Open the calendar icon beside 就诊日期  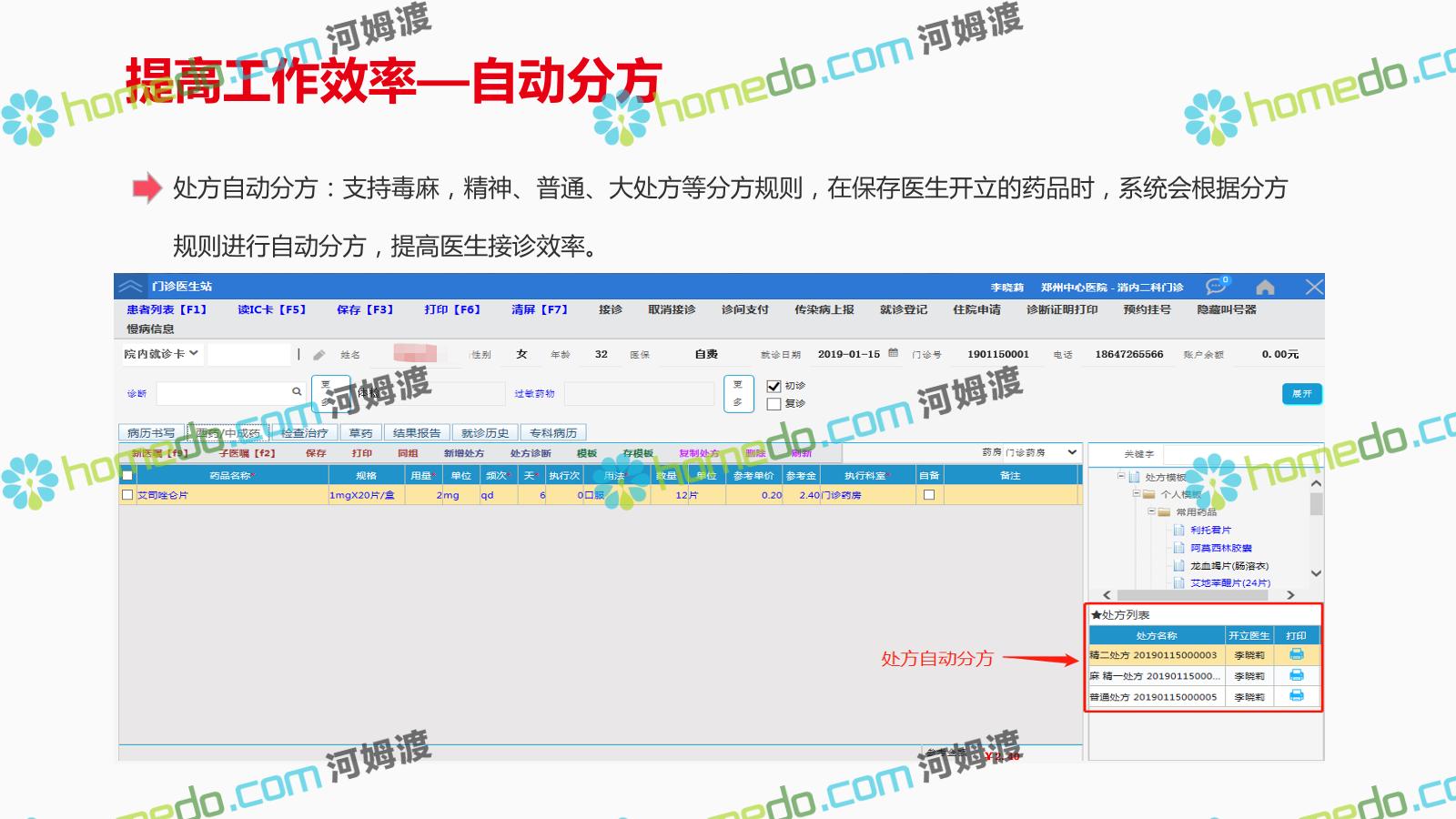pos(894,353)
